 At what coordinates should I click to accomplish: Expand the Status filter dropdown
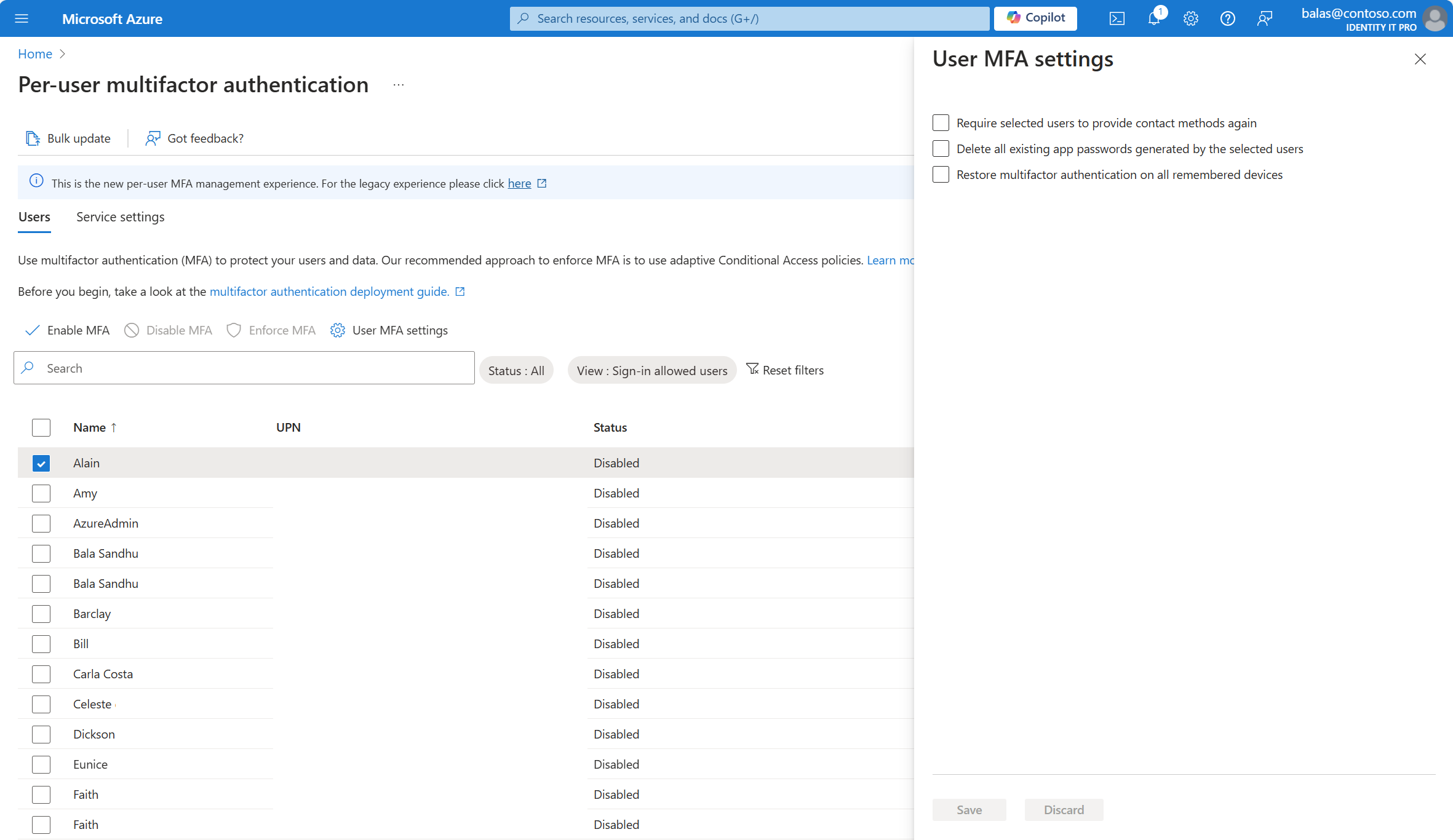coord(516,369)
